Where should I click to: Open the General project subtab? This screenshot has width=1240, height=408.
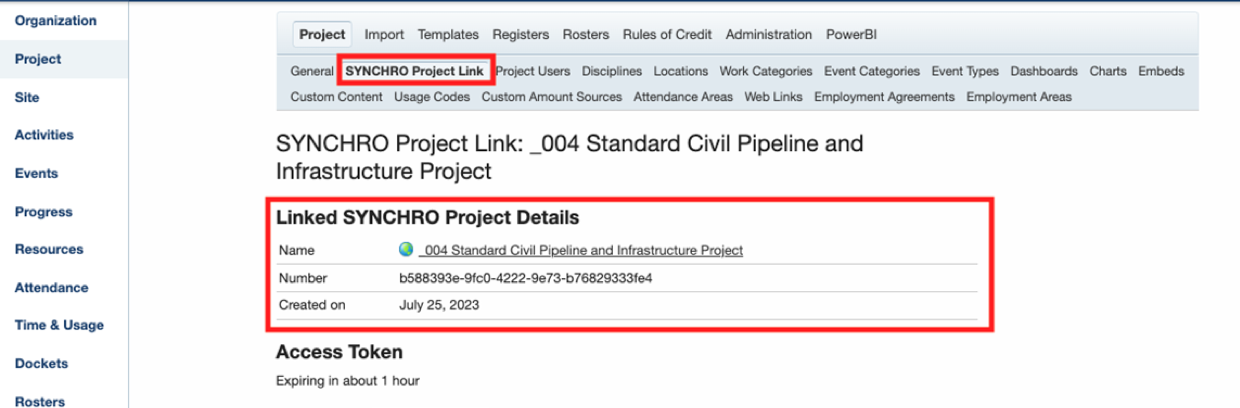tap(311, 72)
